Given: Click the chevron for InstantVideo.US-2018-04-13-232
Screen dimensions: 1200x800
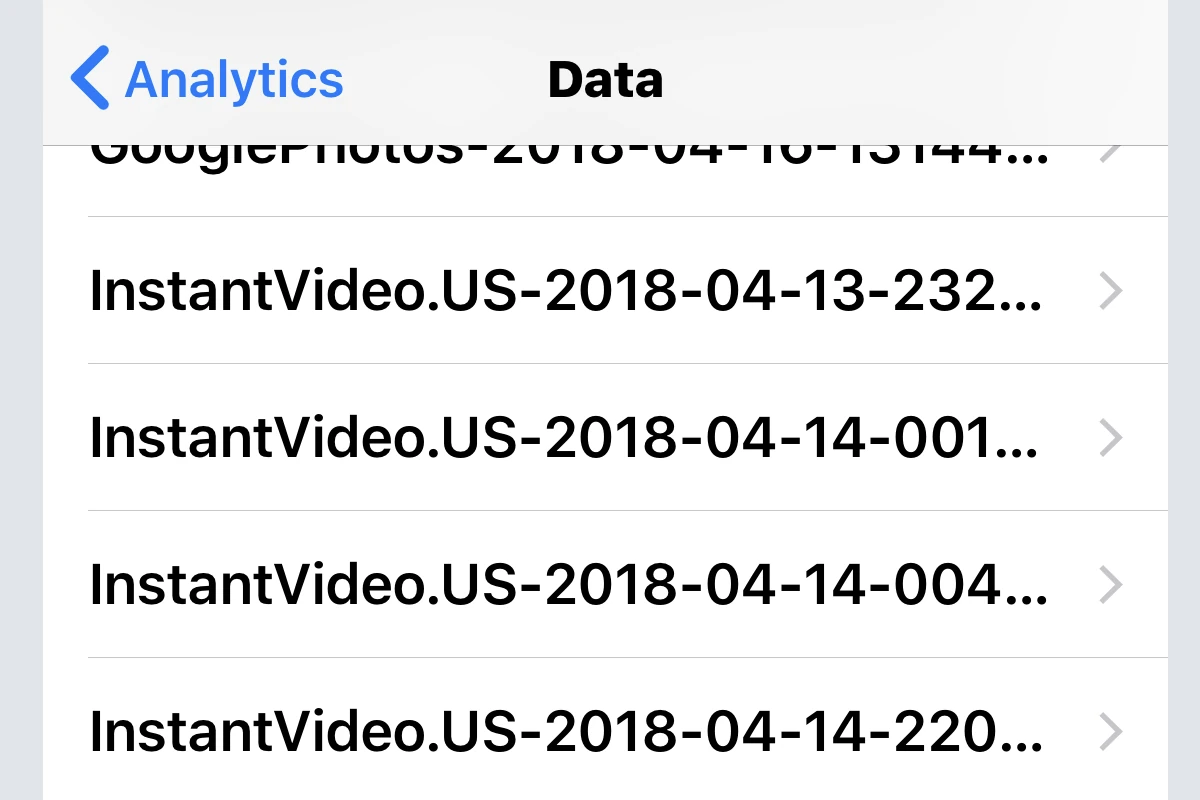Looking at the screenshot, I should click(x=1110, y=291).
